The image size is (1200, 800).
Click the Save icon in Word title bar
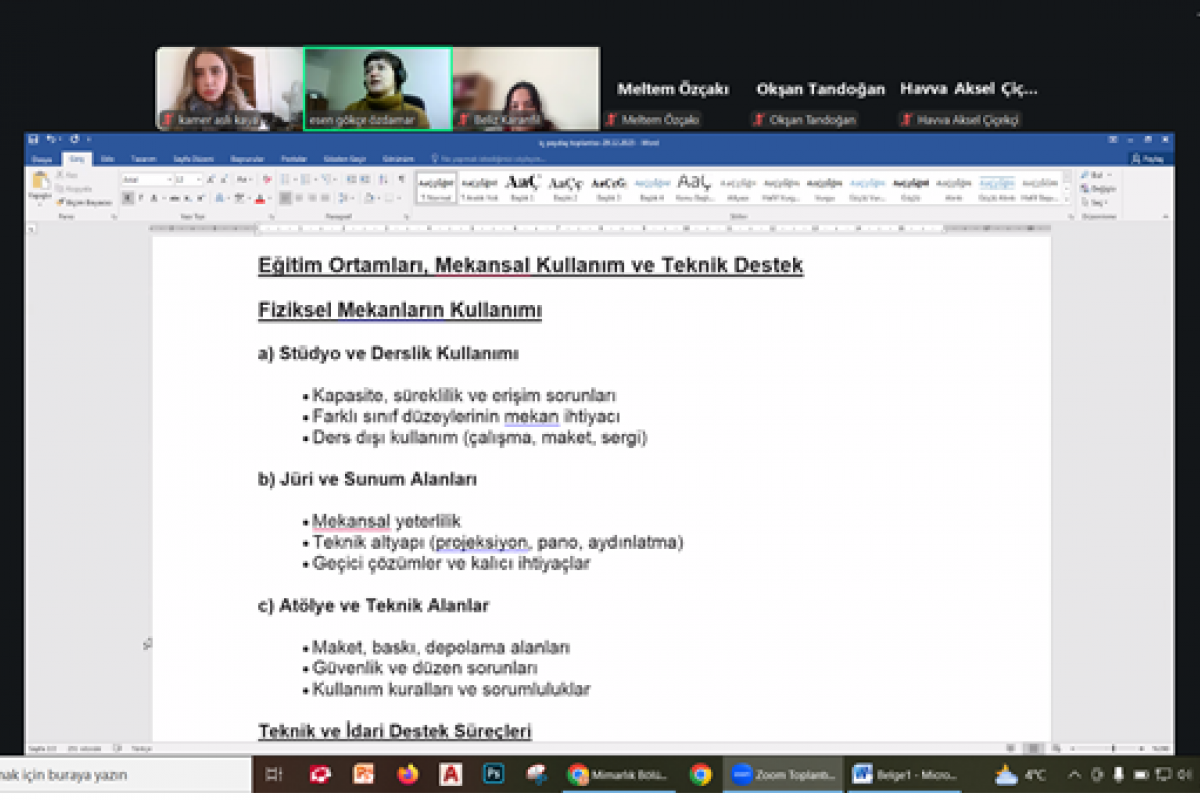point(34,139)
